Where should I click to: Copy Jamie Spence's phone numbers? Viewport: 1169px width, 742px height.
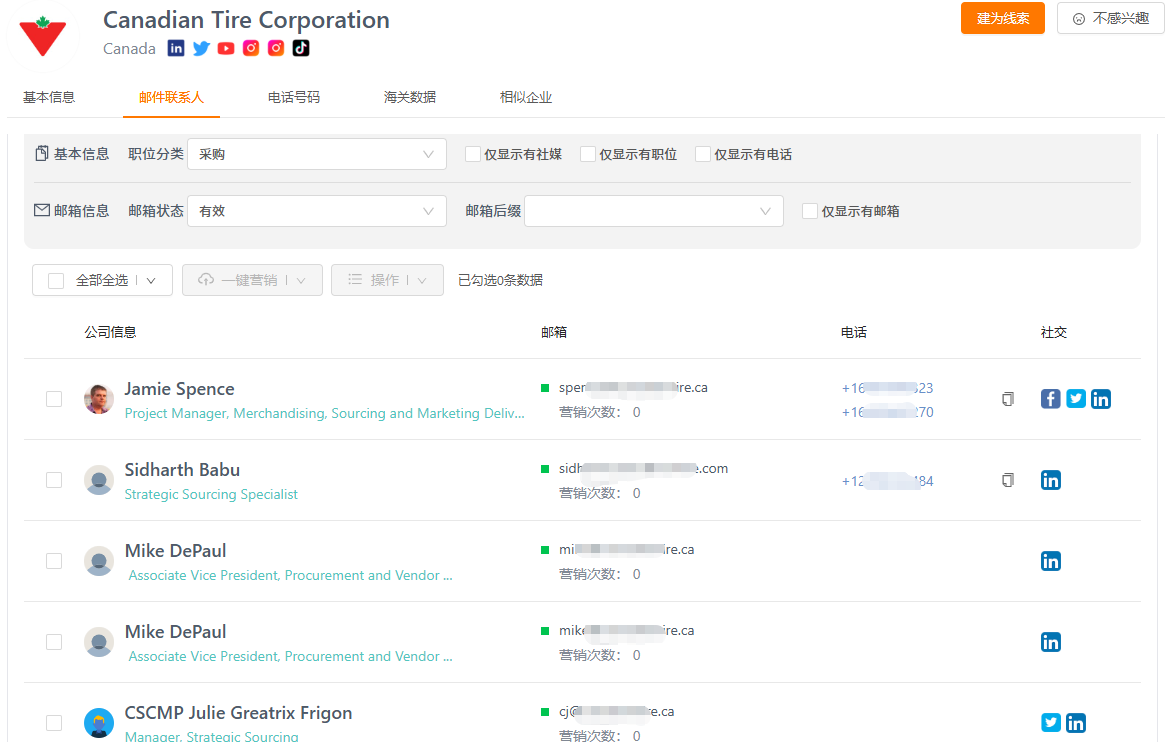tap(1008, 399)
